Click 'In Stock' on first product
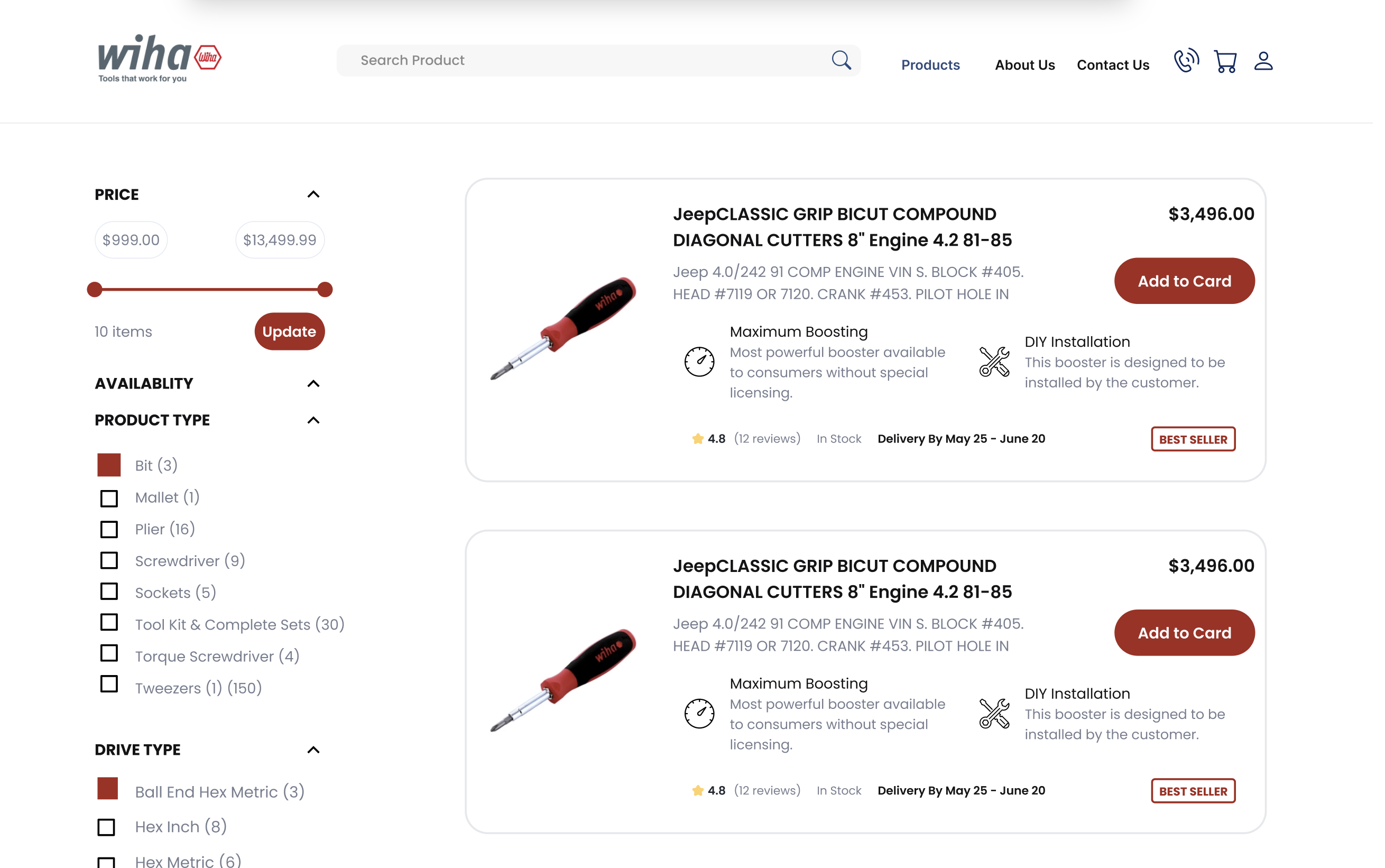This screenshot has height=868, width=1385. (838, 439)
